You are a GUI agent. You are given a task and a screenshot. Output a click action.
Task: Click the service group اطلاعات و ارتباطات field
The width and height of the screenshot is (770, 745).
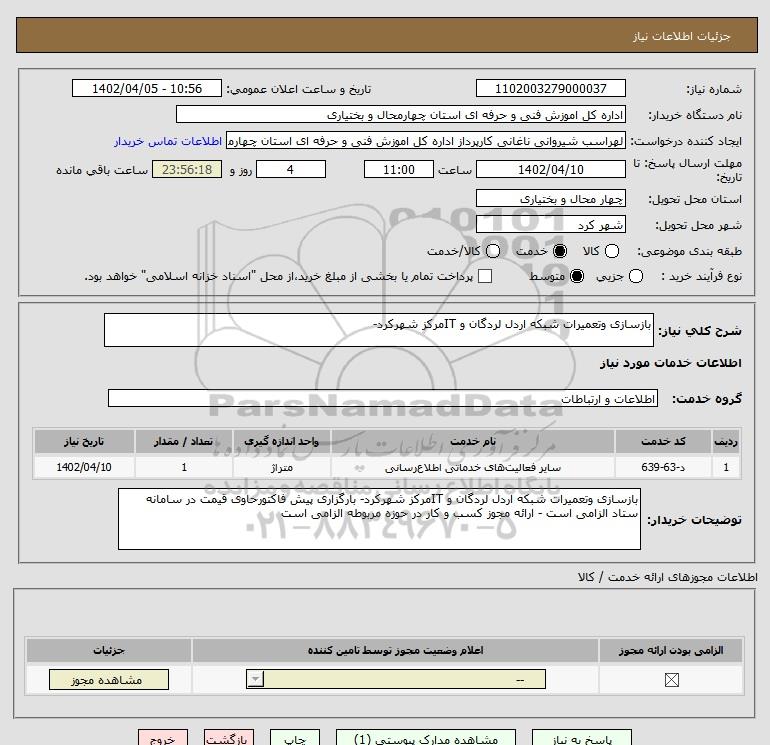point(383,398)
